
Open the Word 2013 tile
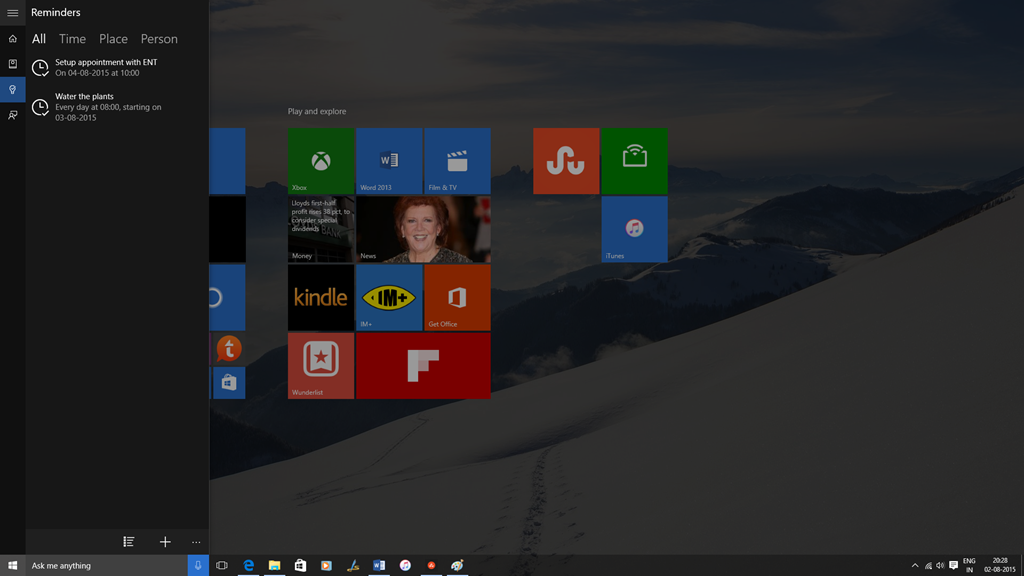pyautogui.click(x=389, y=161)
